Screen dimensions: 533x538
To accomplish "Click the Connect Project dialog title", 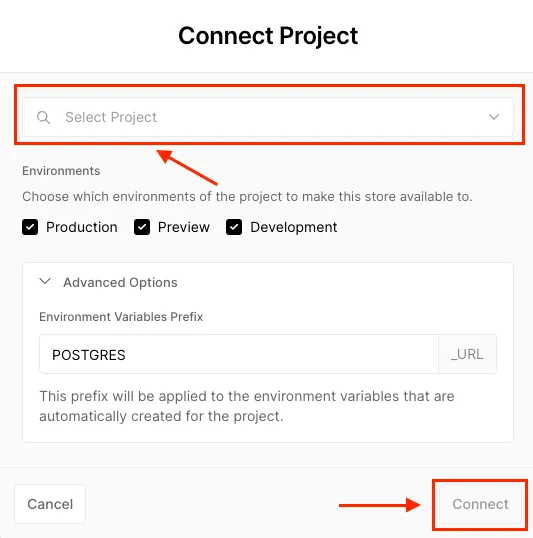I will tap(268, 36).
